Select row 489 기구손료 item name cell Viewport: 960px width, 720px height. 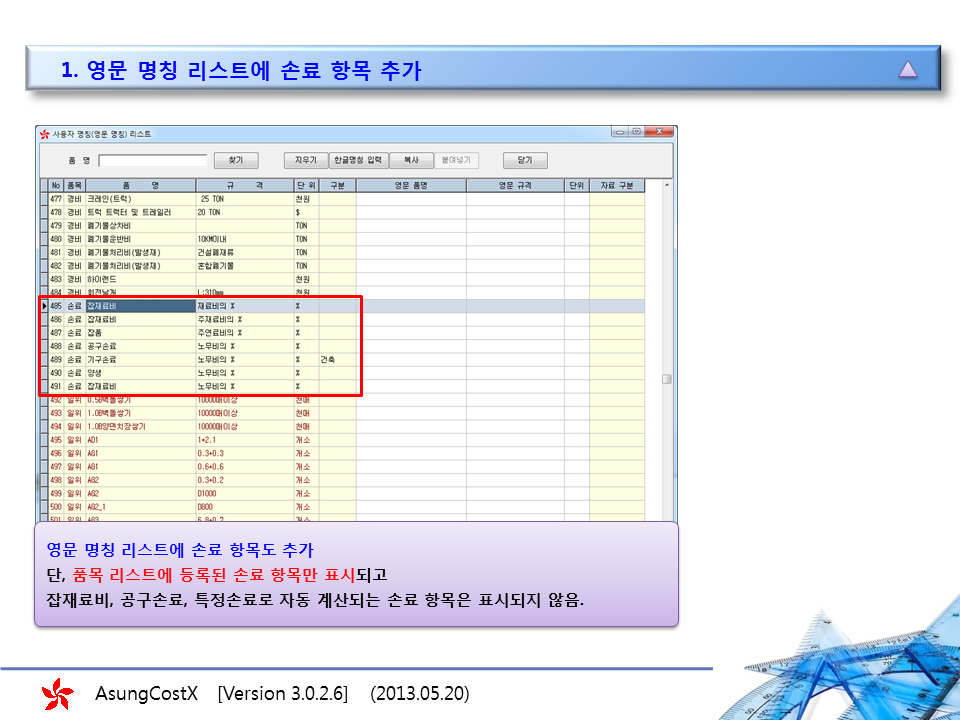coord(140,358)
